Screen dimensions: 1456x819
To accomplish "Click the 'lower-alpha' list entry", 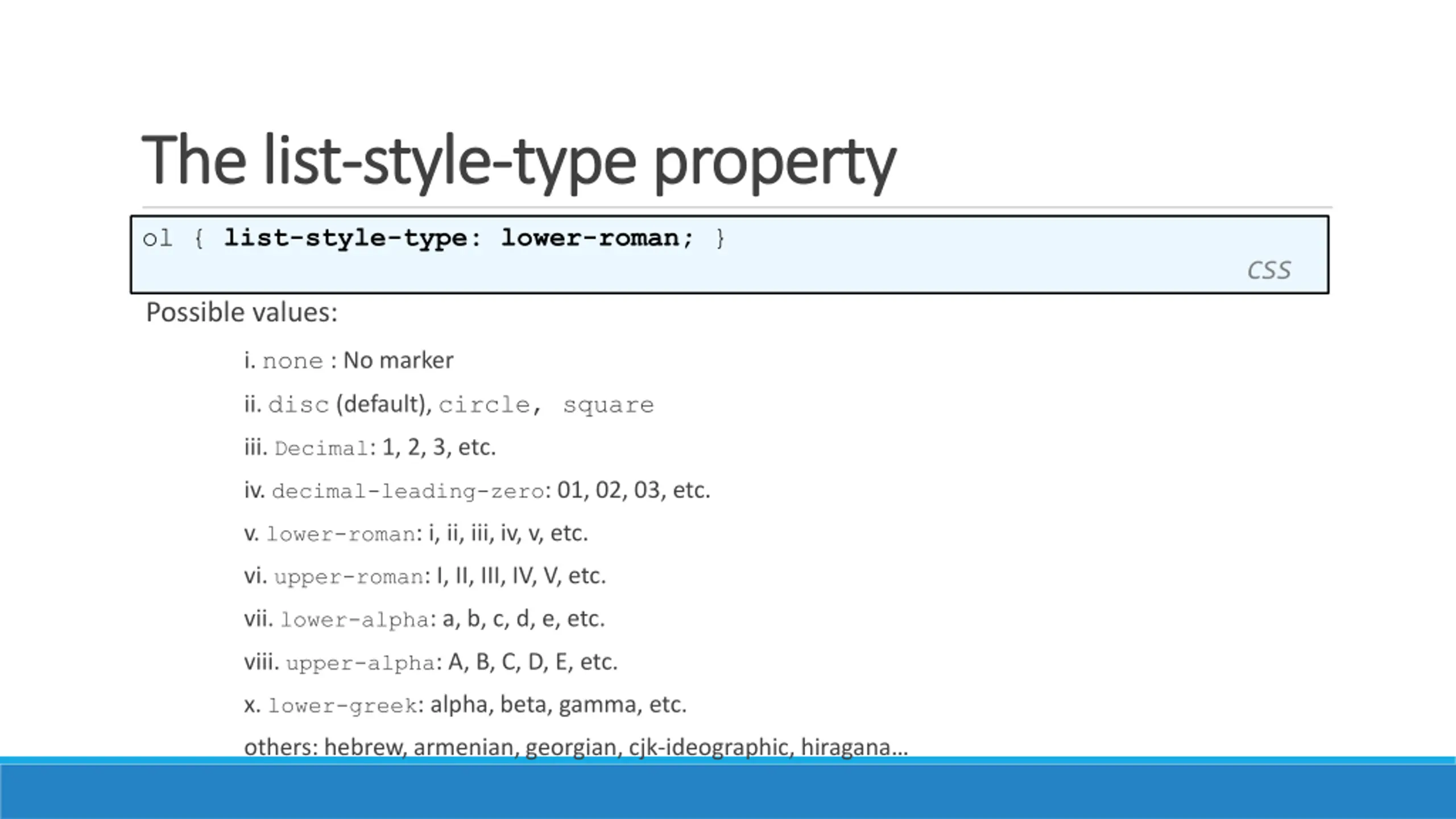I will [354, 619].
